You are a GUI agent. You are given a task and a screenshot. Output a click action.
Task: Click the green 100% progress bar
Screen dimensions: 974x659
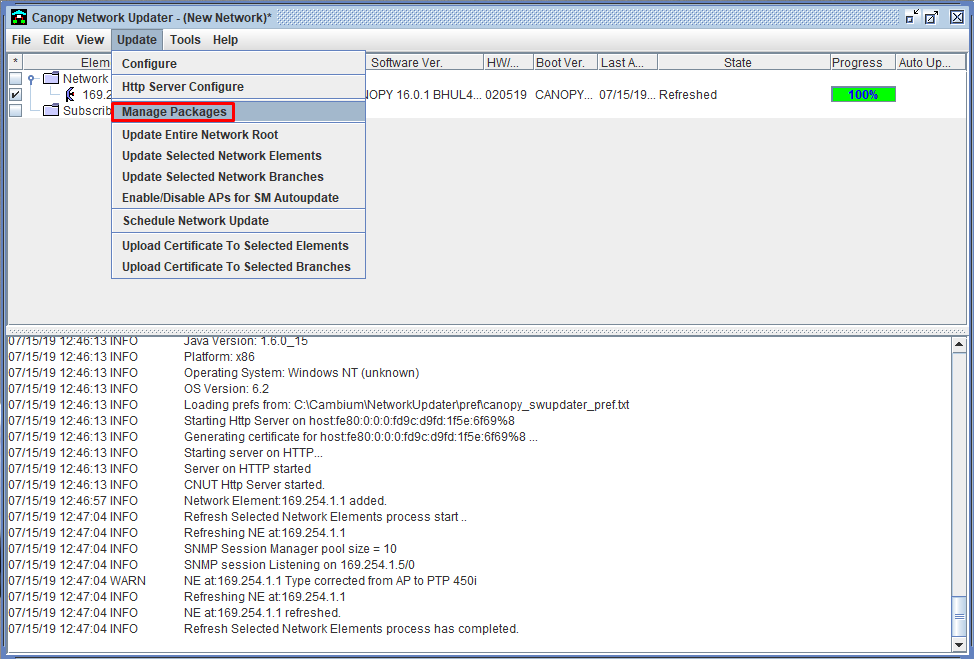tap(863, 94)
